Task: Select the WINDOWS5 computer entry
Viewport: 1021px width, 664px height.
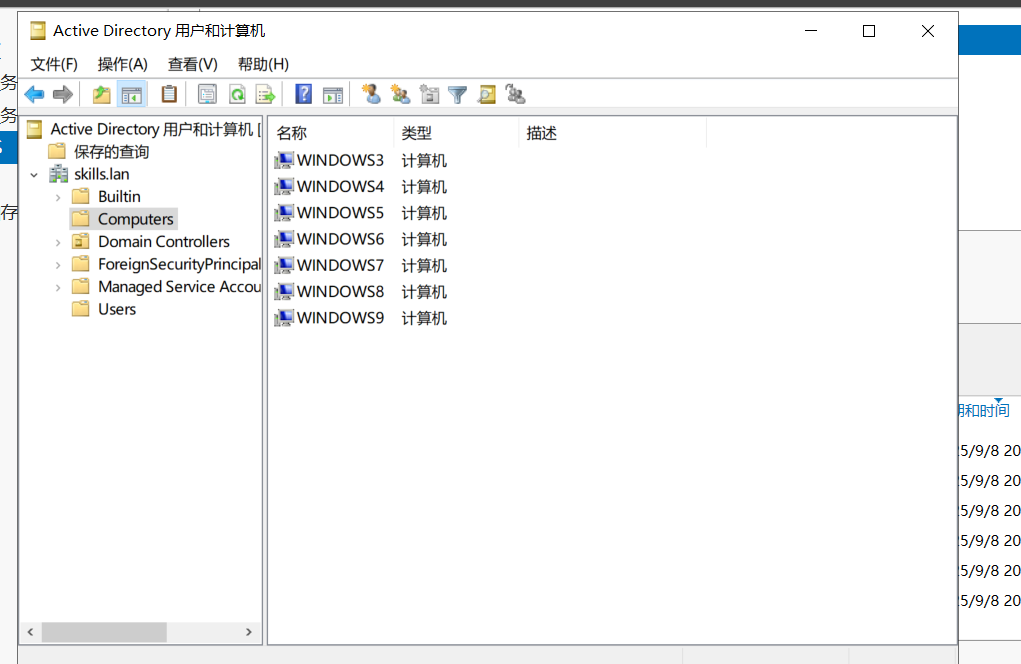Action: point(339,213)
